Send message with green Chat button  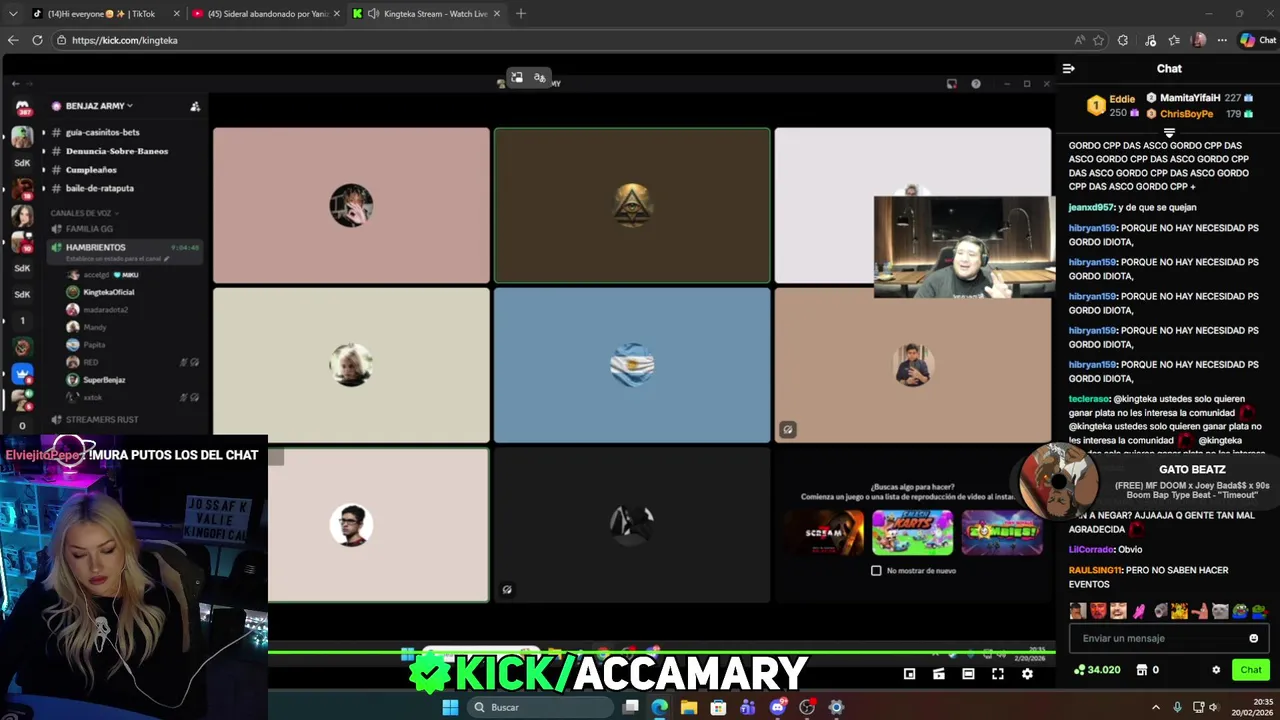coord(1251,670)
